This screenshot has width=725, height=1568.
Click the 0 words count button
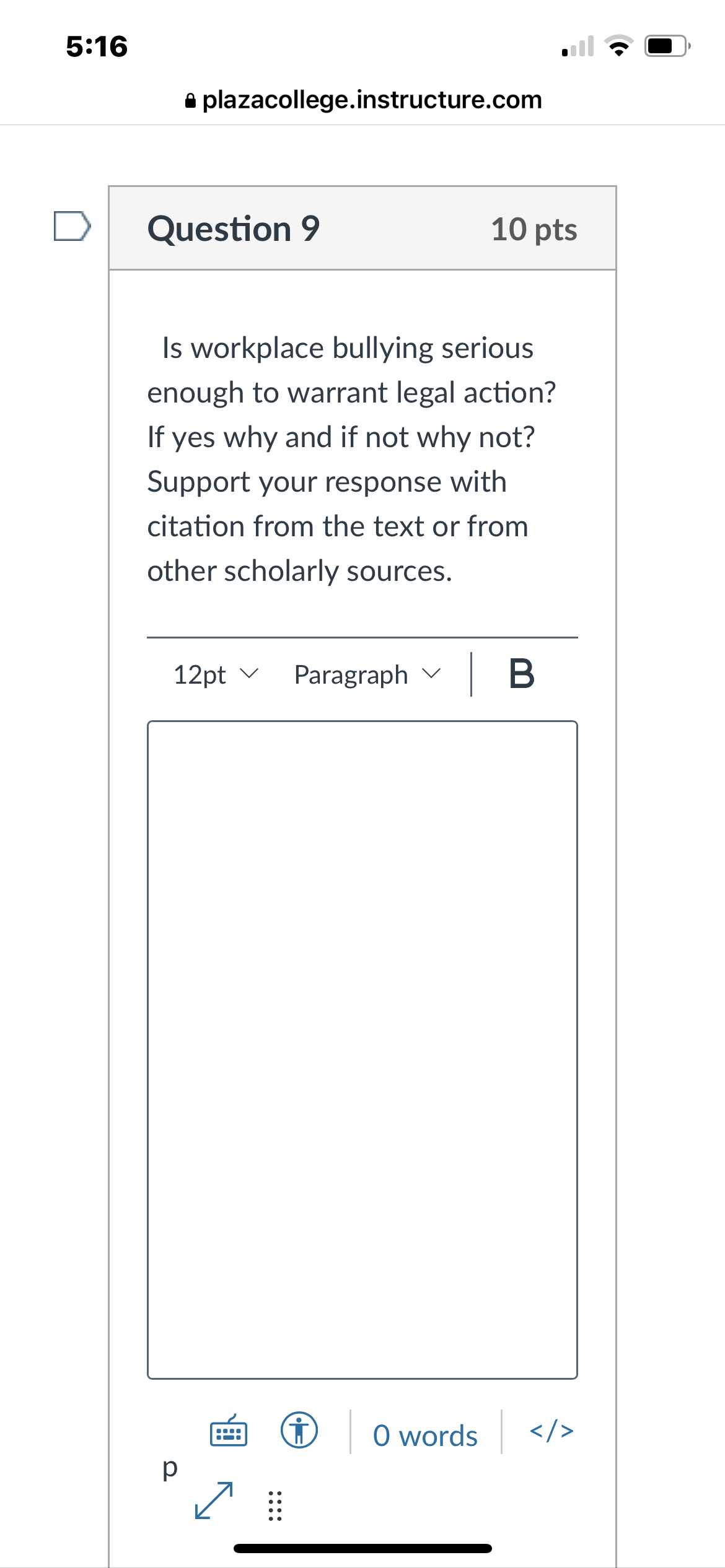point(425,1435)
